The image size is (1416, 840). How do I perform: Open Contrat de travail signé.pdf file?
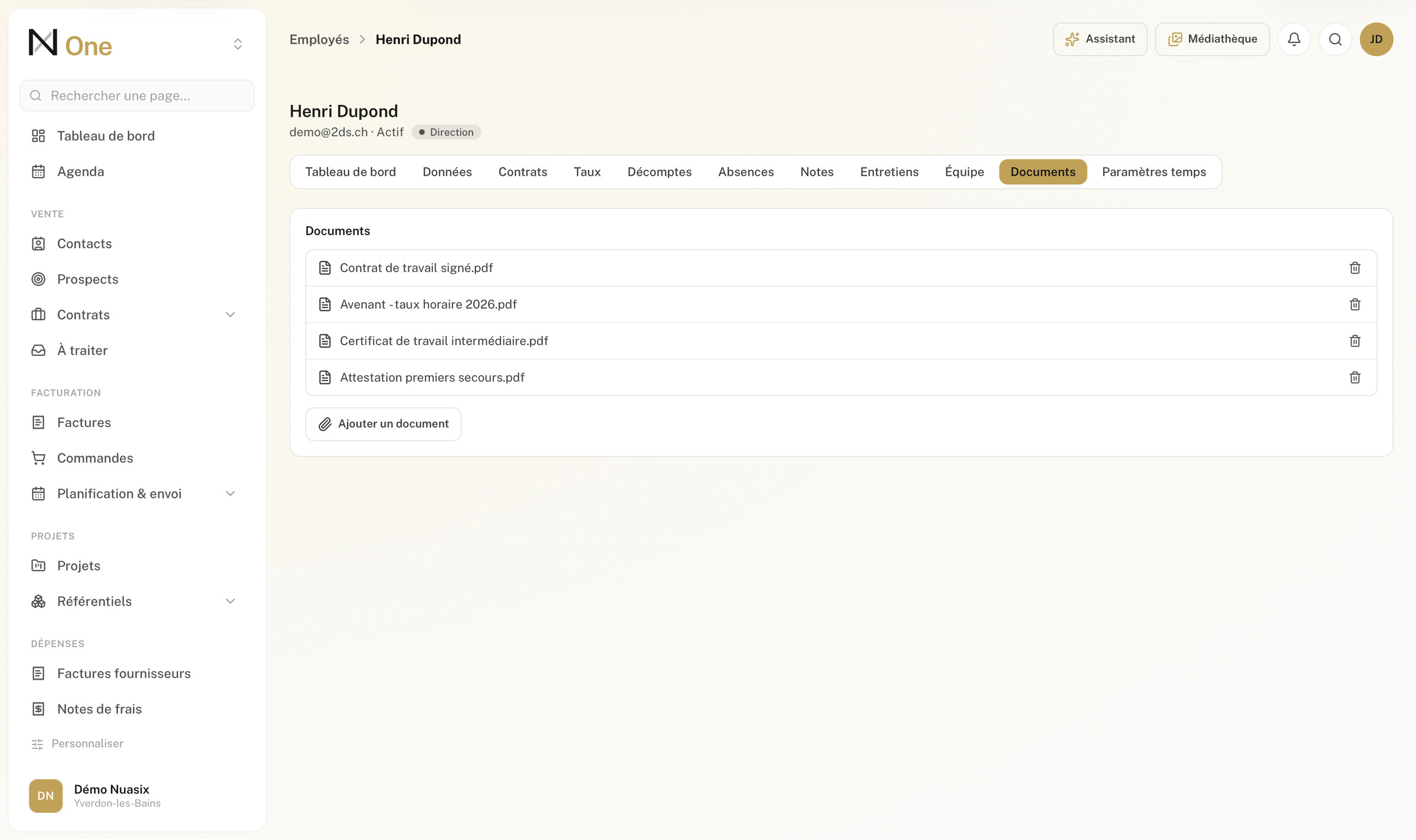coord(416,268)
